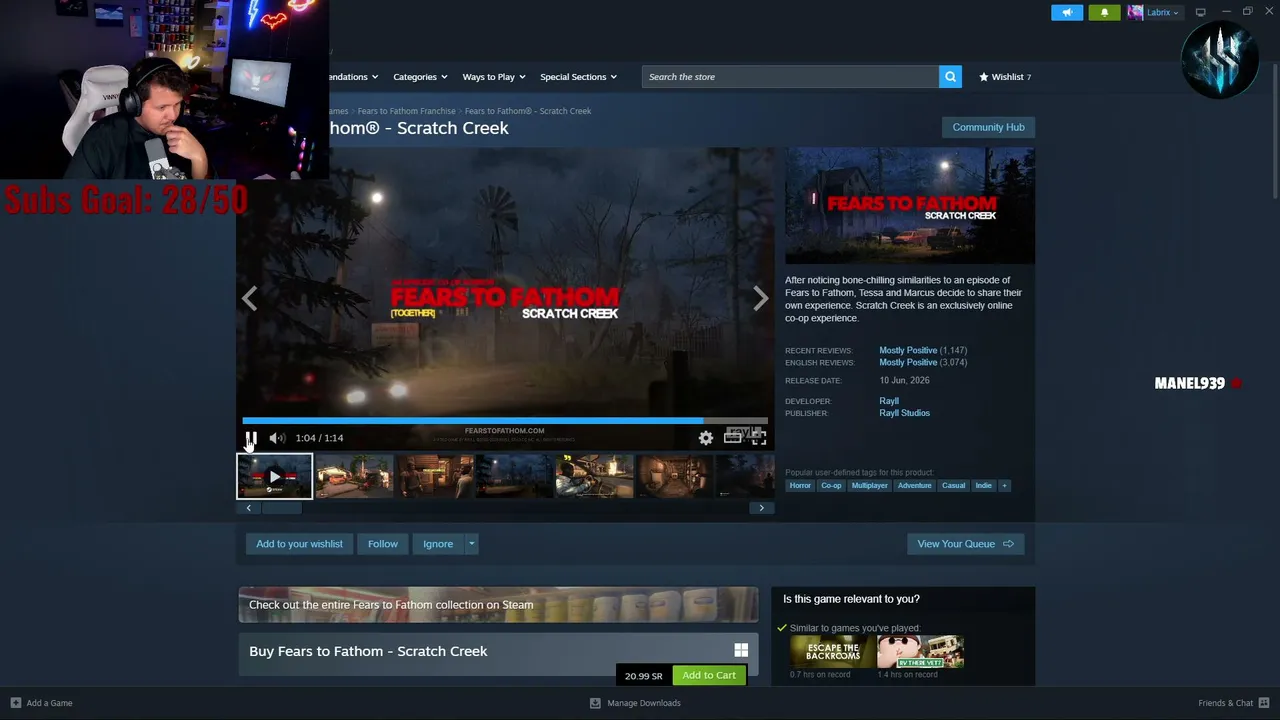Open RV There Yet similar game
The image size is (1280, 720).
tap(921, 652)
